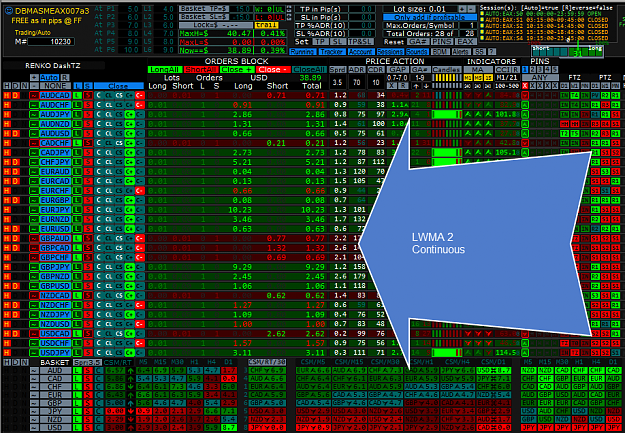Screen dimensions: 625x433
Task: Click the ShortAll button
Action: click(201, 69)
